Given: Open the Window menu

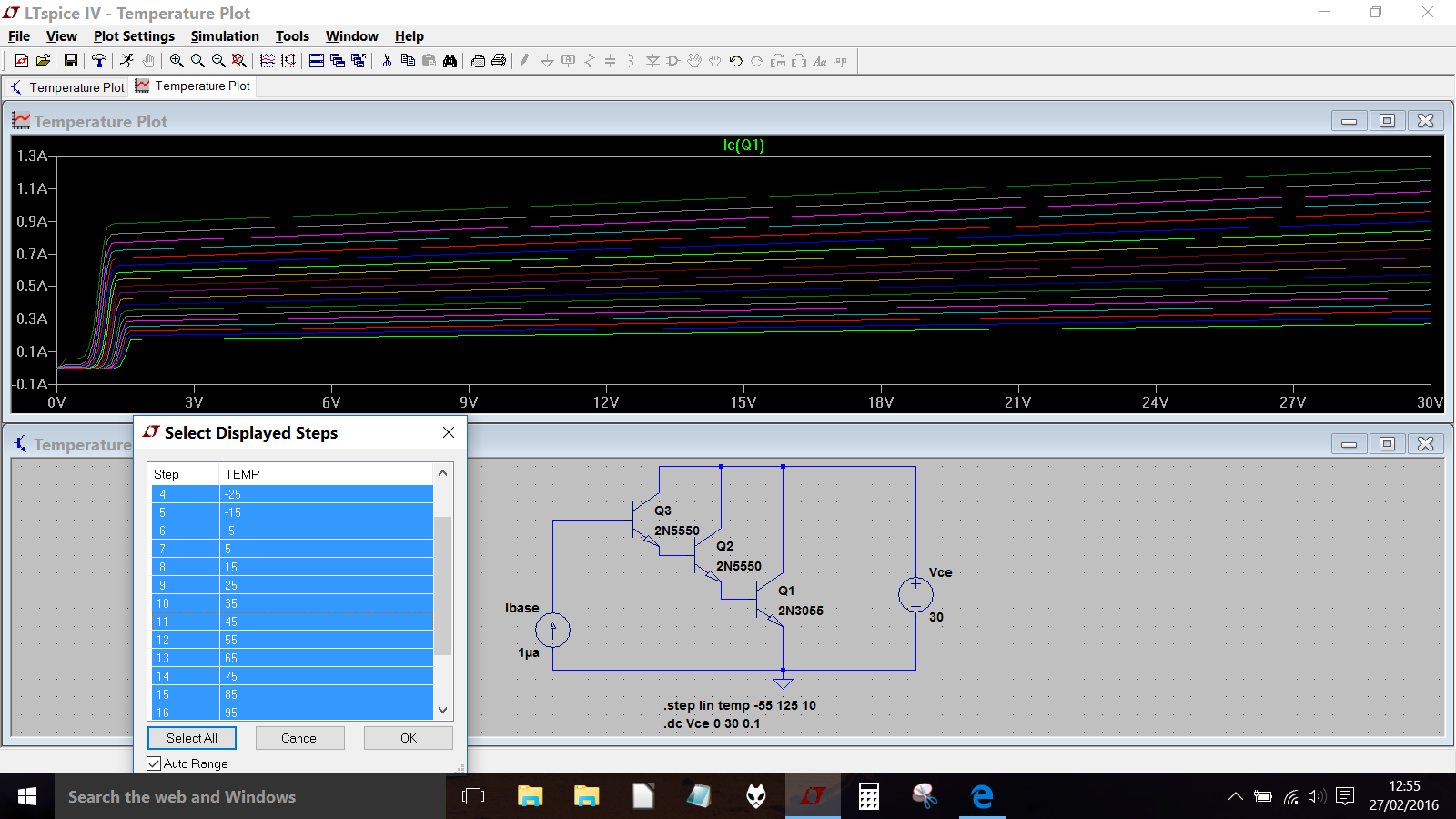Looking at the screenshot, I should tap(351, 36).
